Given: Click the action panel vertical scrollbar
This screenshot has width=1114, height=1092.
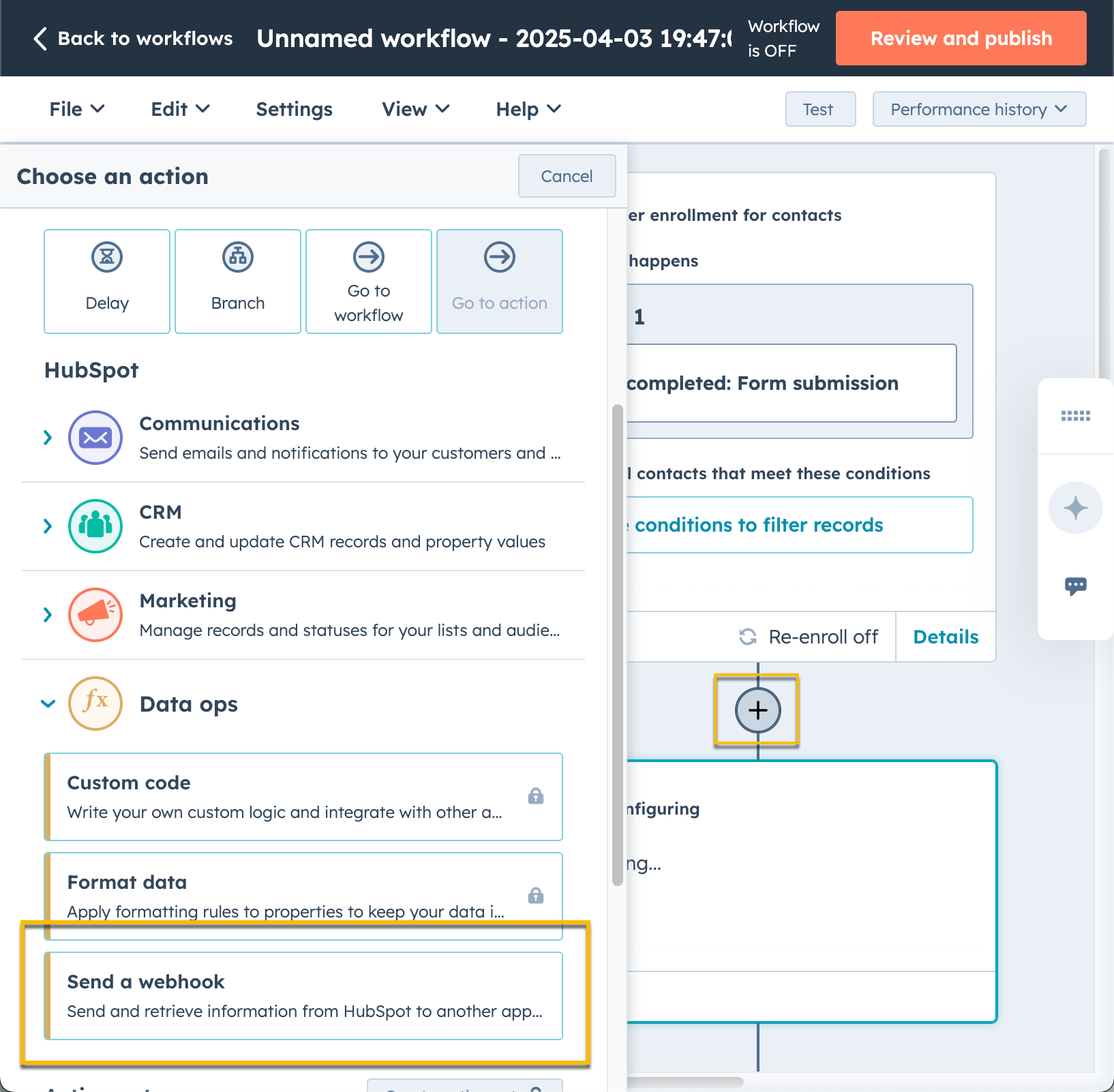Looking at the screenshot, I should point(618,645).
